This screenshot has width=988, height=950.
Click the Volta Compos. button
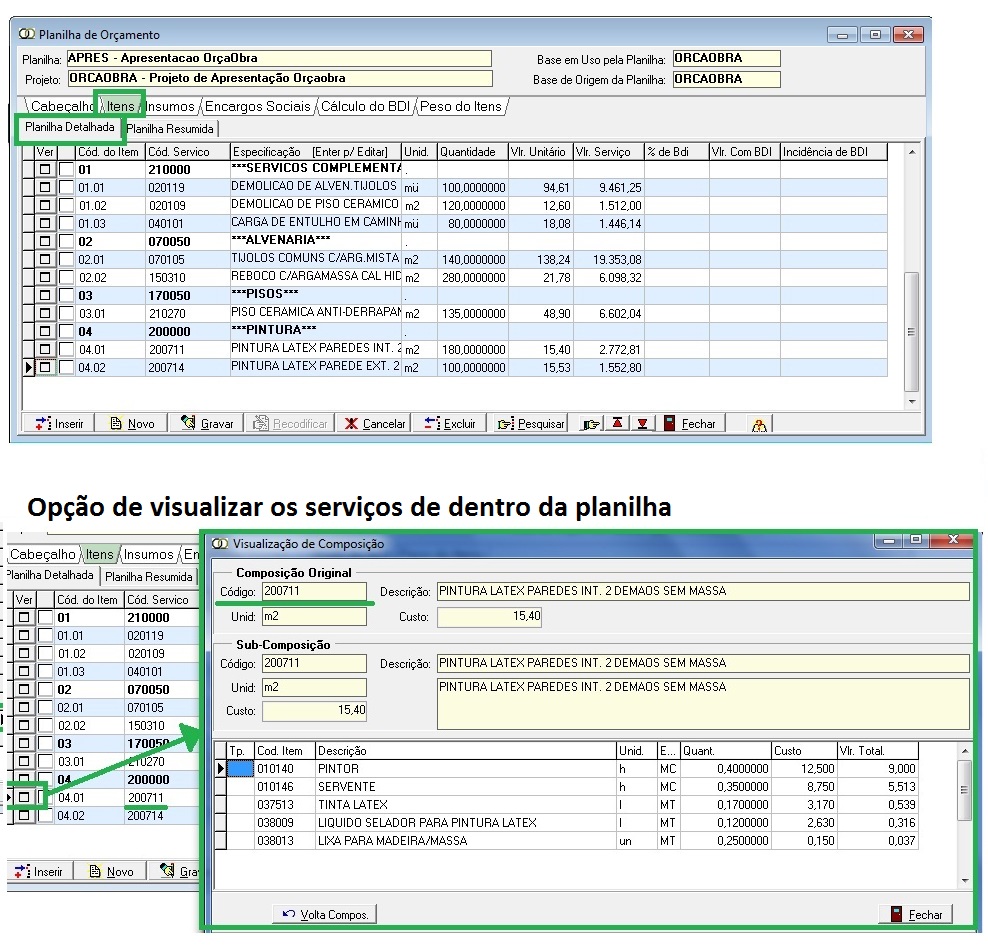325,914
